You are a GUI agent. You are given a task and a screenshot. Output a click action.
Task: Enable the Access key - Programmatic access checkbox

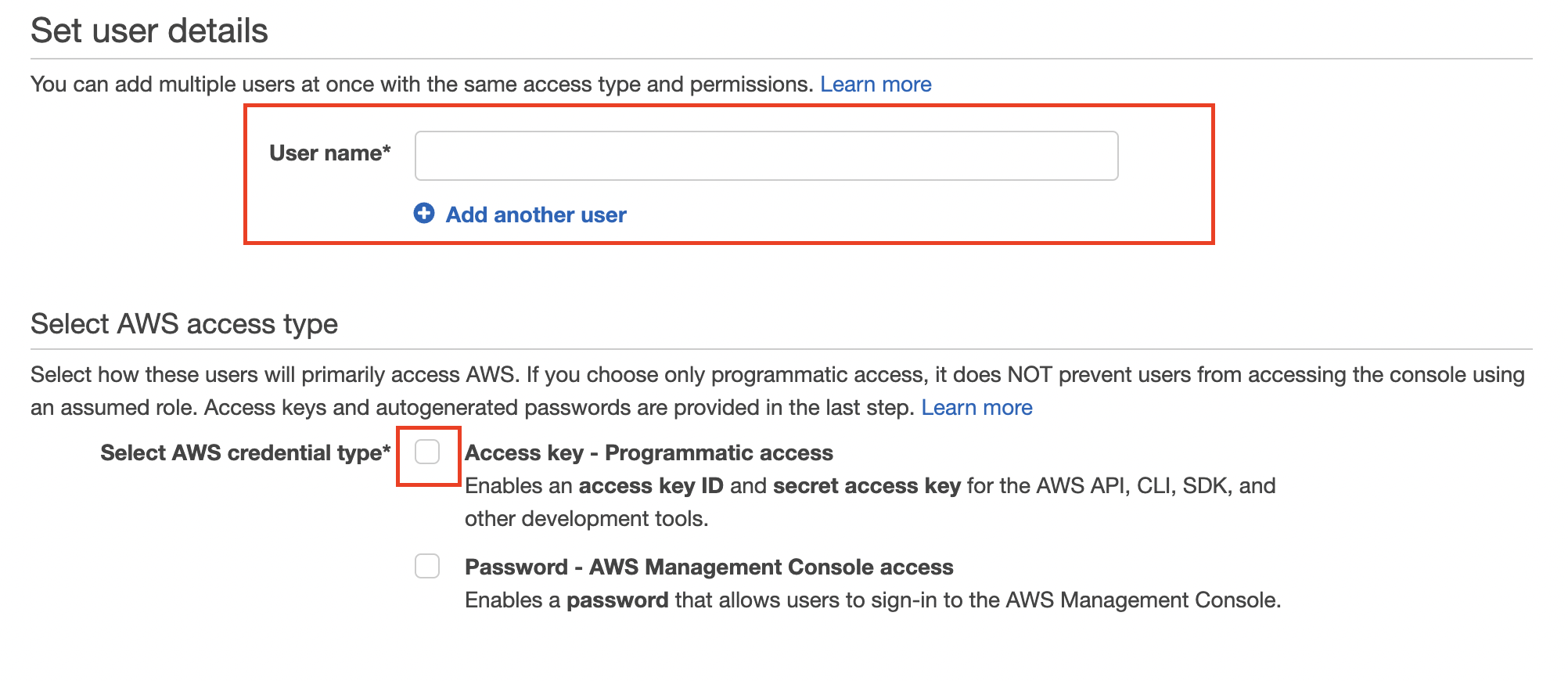[x=427, y=452]
